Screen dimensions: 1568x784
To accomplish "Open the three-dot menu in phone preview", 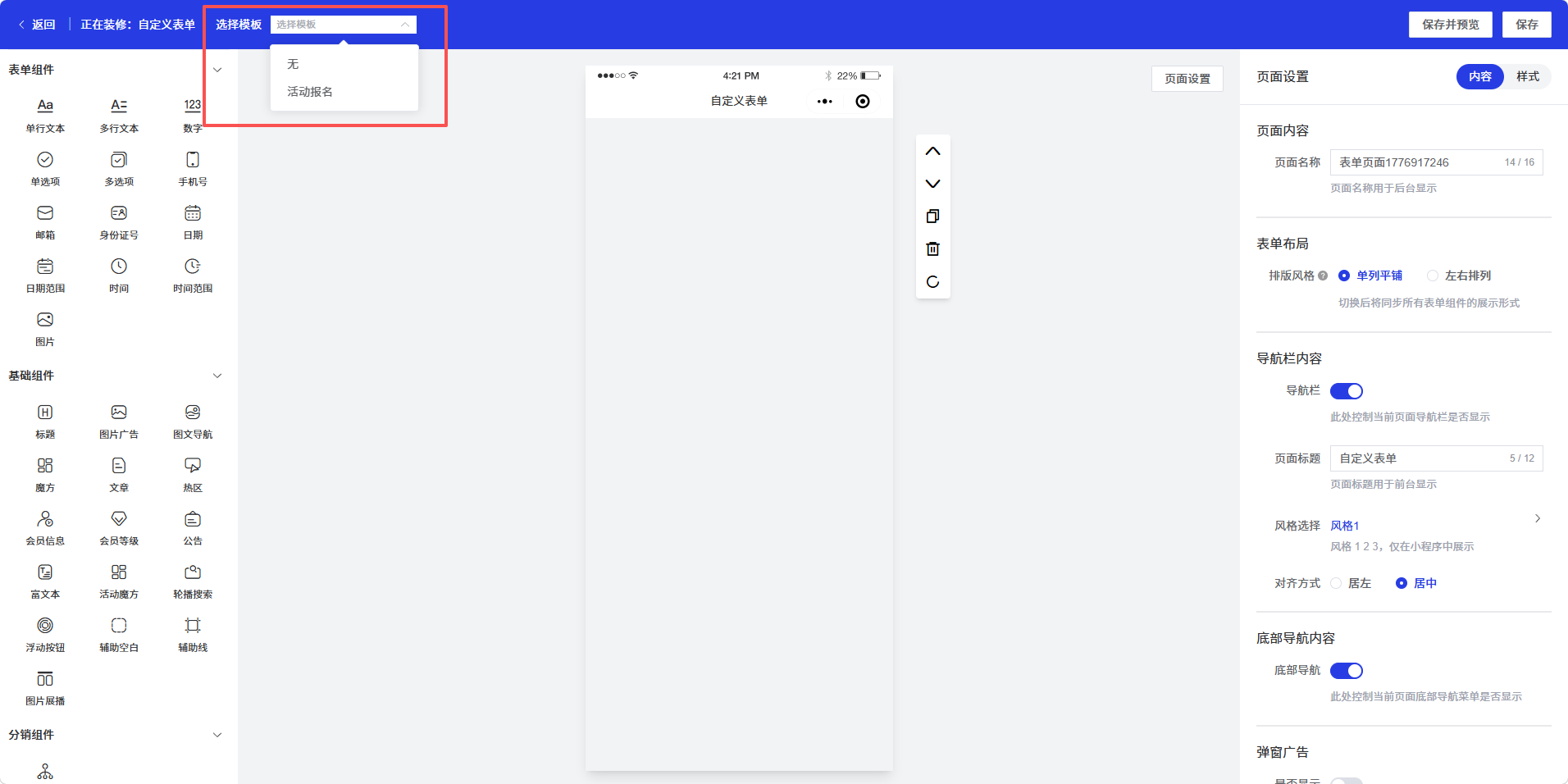I will pos(825,102).
